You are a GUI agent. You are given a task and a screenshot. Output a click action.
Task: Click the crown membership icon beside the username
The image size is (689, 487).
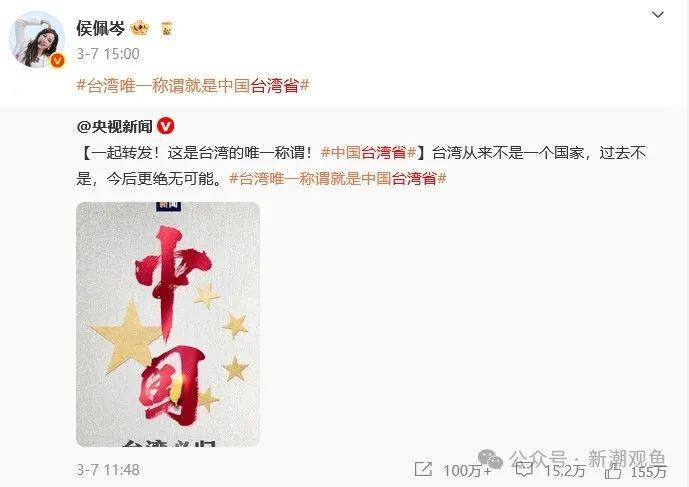pyautogui.click(x=140, y=29)
